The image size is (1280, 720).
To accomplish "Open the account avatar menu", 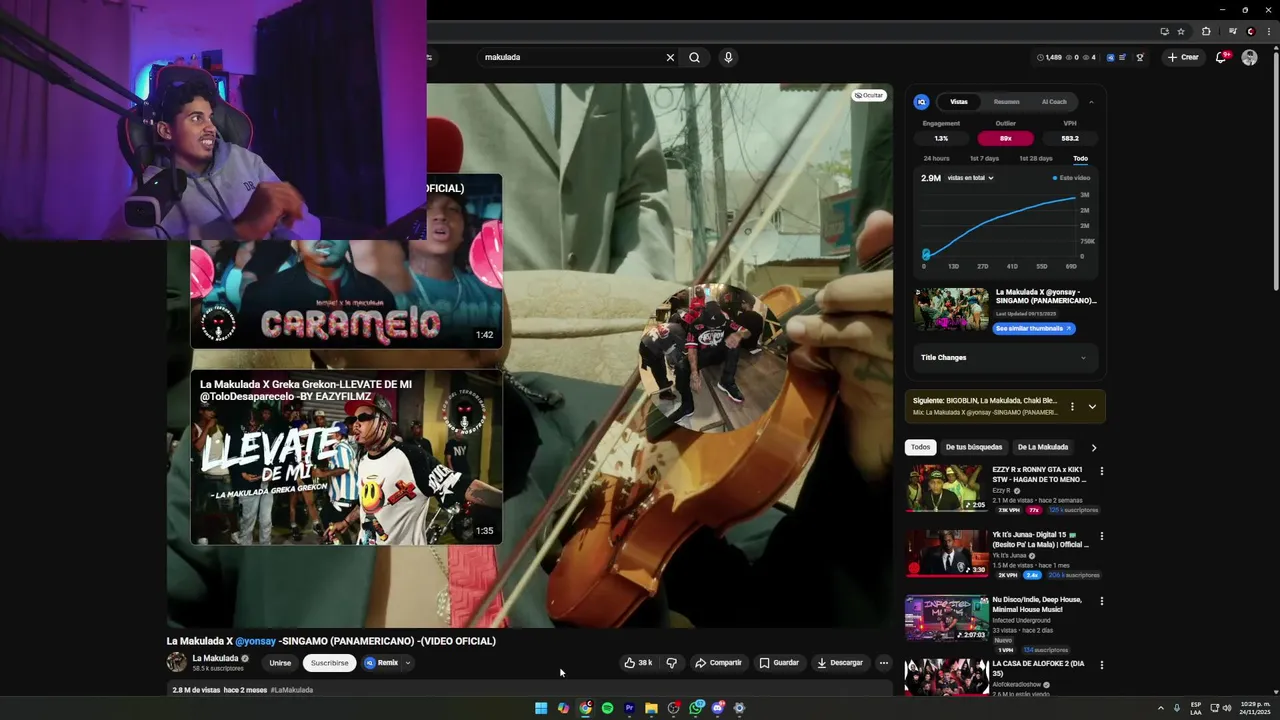I will 1249,57.
